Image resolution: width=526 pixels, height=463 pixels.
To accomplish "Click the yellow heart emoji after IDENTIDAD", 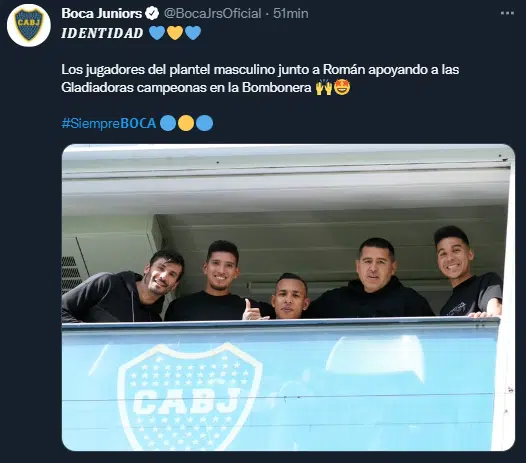I will (175, 33).
